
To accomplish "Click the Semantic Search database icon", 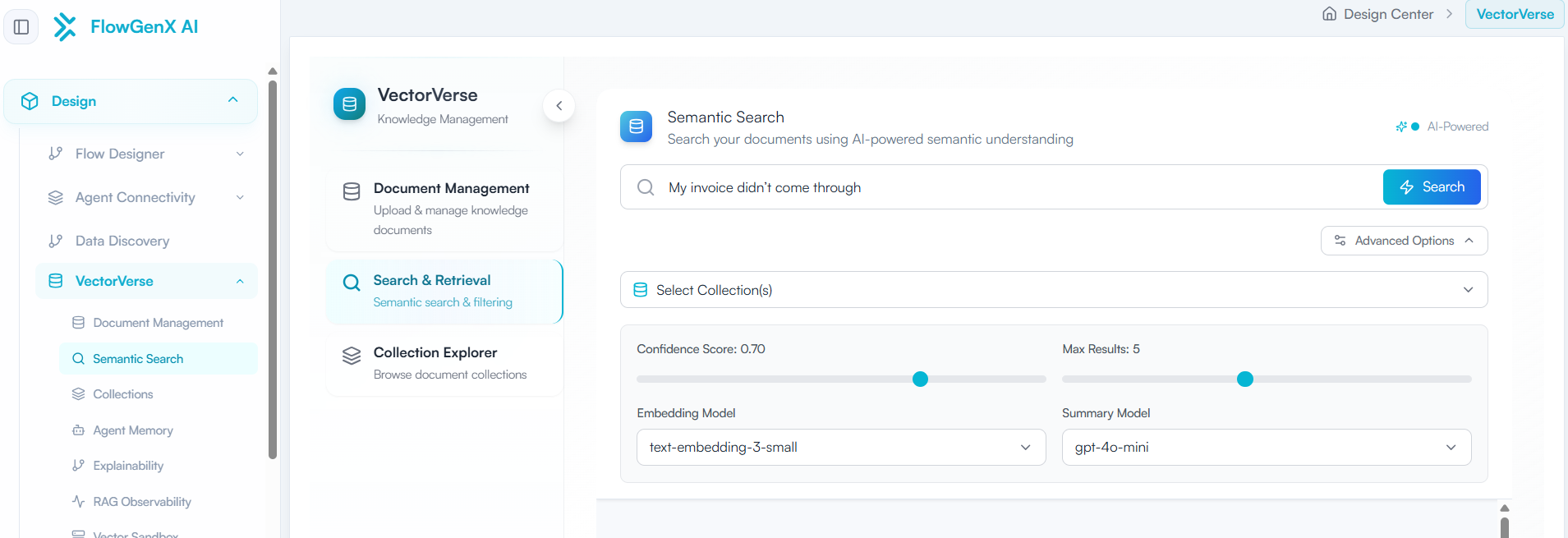I will pos(636,126).
